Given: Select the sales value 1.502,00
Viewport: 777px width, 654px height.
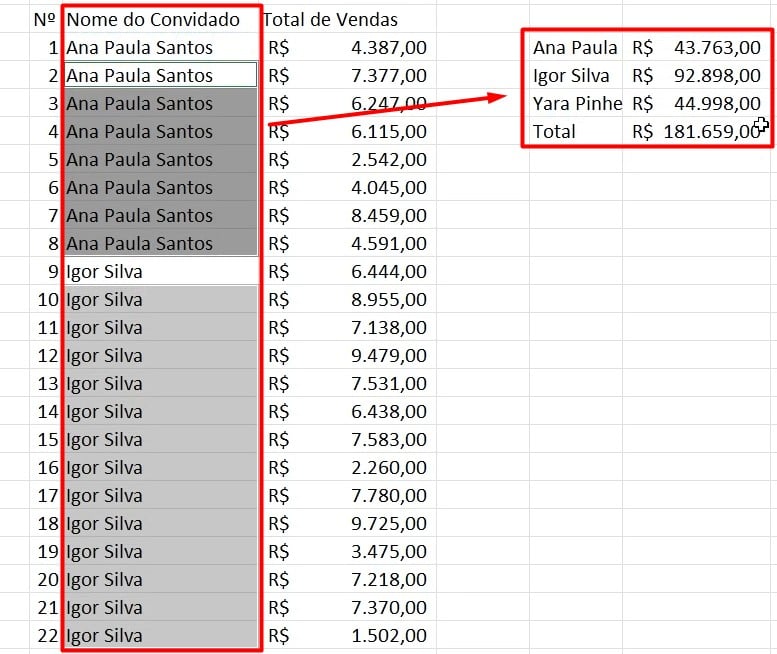Looking at the screenshot, I should (x=388, y=635).
